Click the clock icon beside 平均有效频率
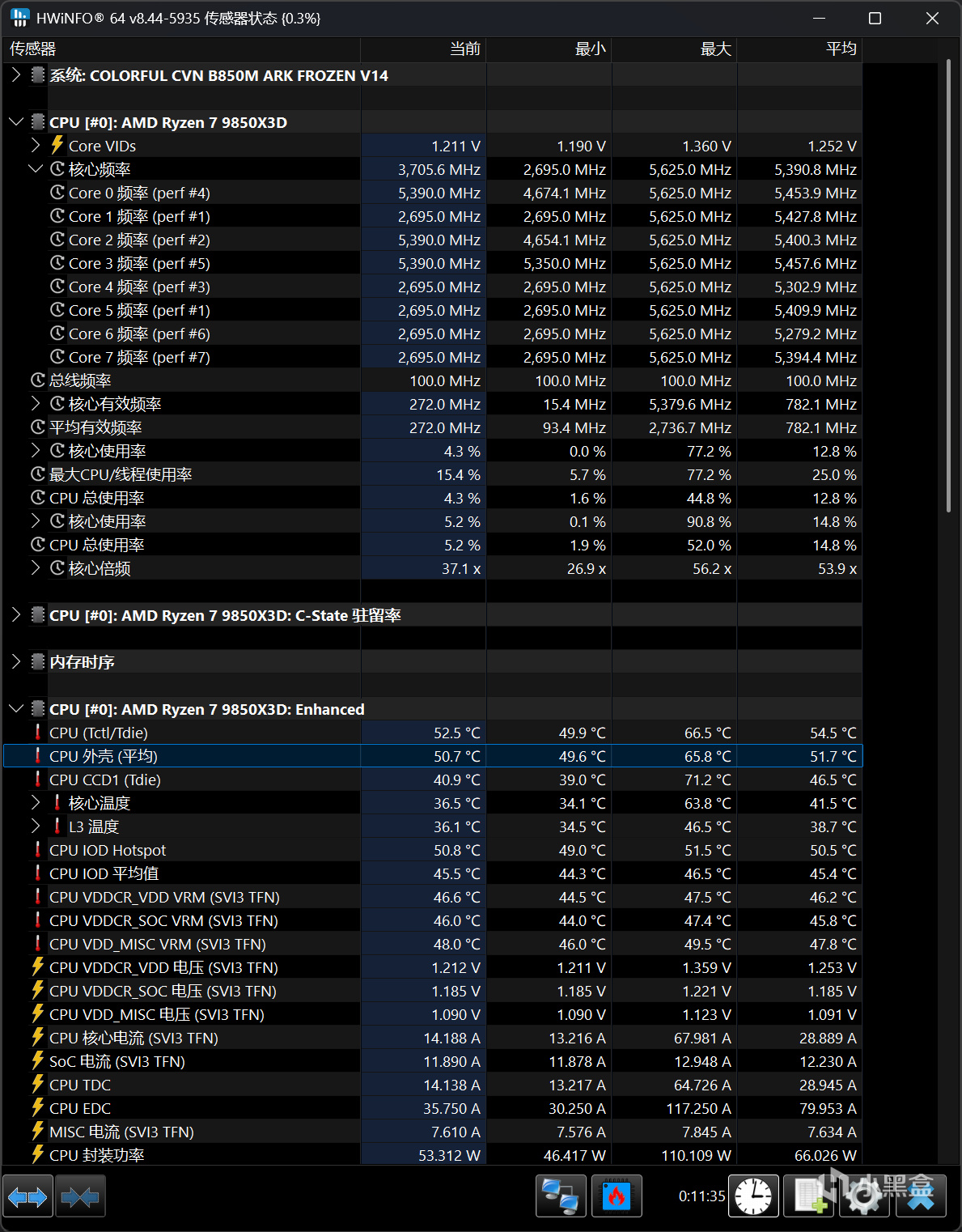The image size is (962, 1232). point(38,427)
